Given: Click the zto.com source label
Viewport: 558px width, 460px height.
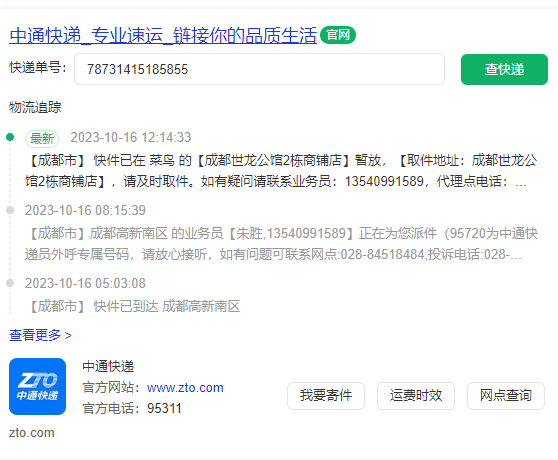Looking at the screenshot, I should coord(32,433).
